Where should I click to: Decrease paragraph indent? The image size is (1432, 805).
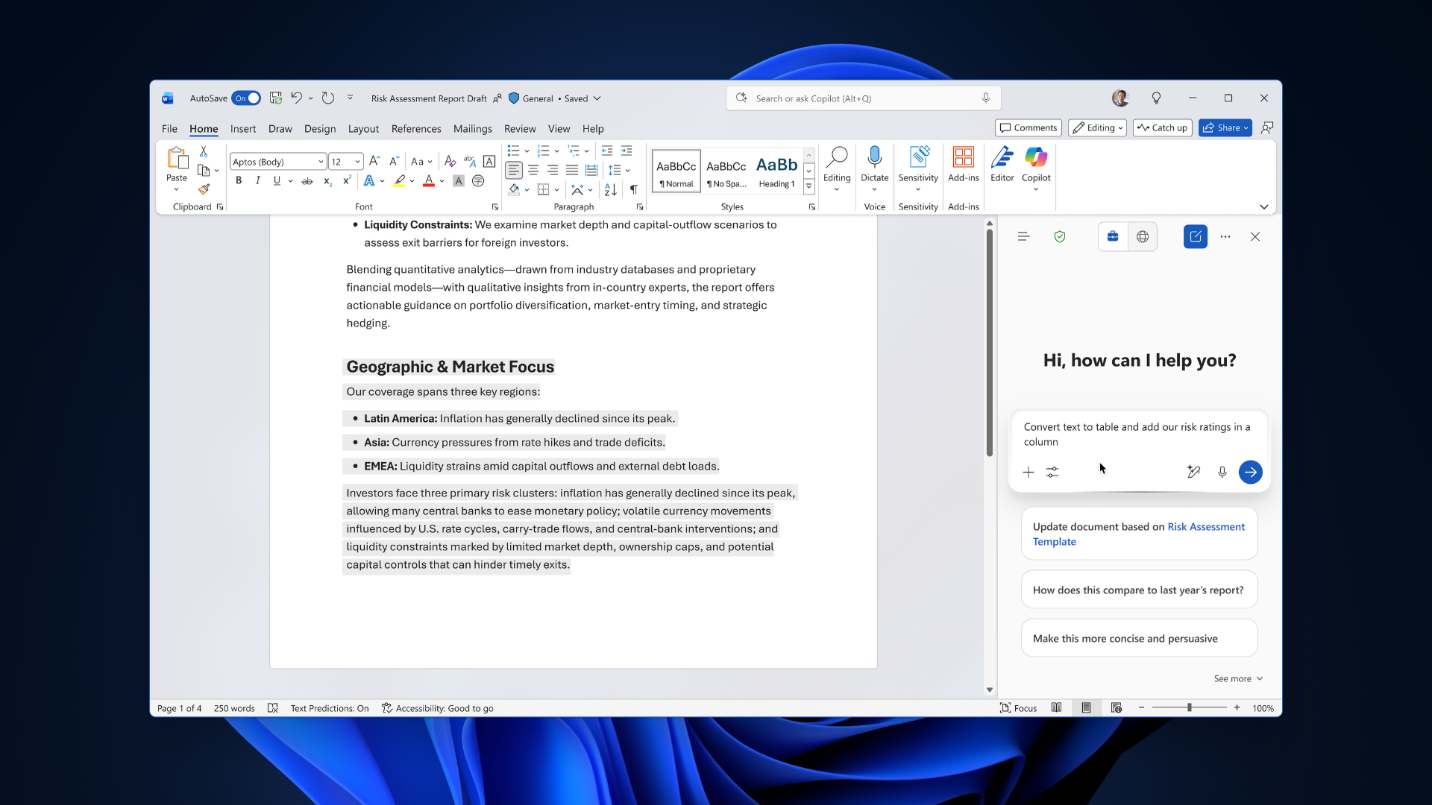(x=607, y=151)
